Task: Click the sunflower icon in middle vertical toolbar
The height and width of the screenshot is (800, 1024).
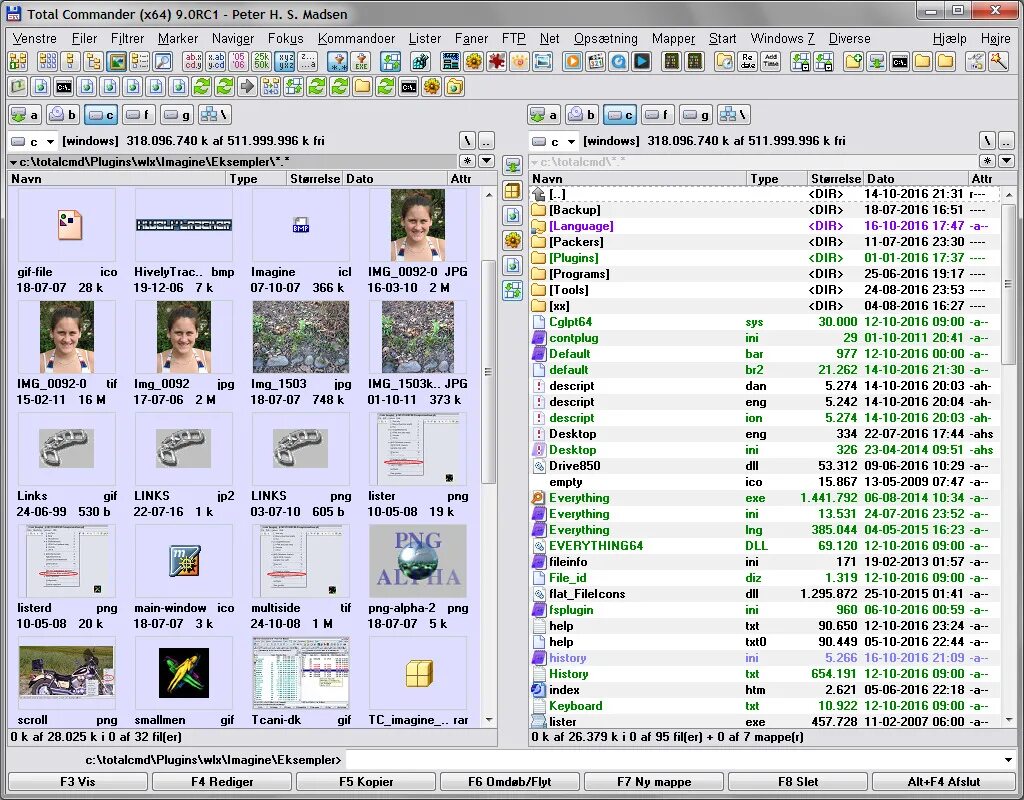Action: [x=513, y=240]
